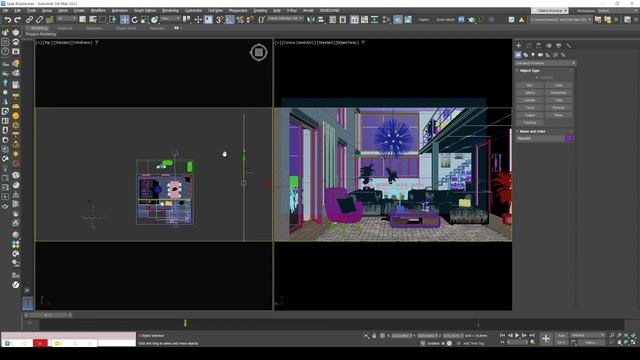Click the Cylinder primitive button
This screenshot has width=640, height=360.
530,100
